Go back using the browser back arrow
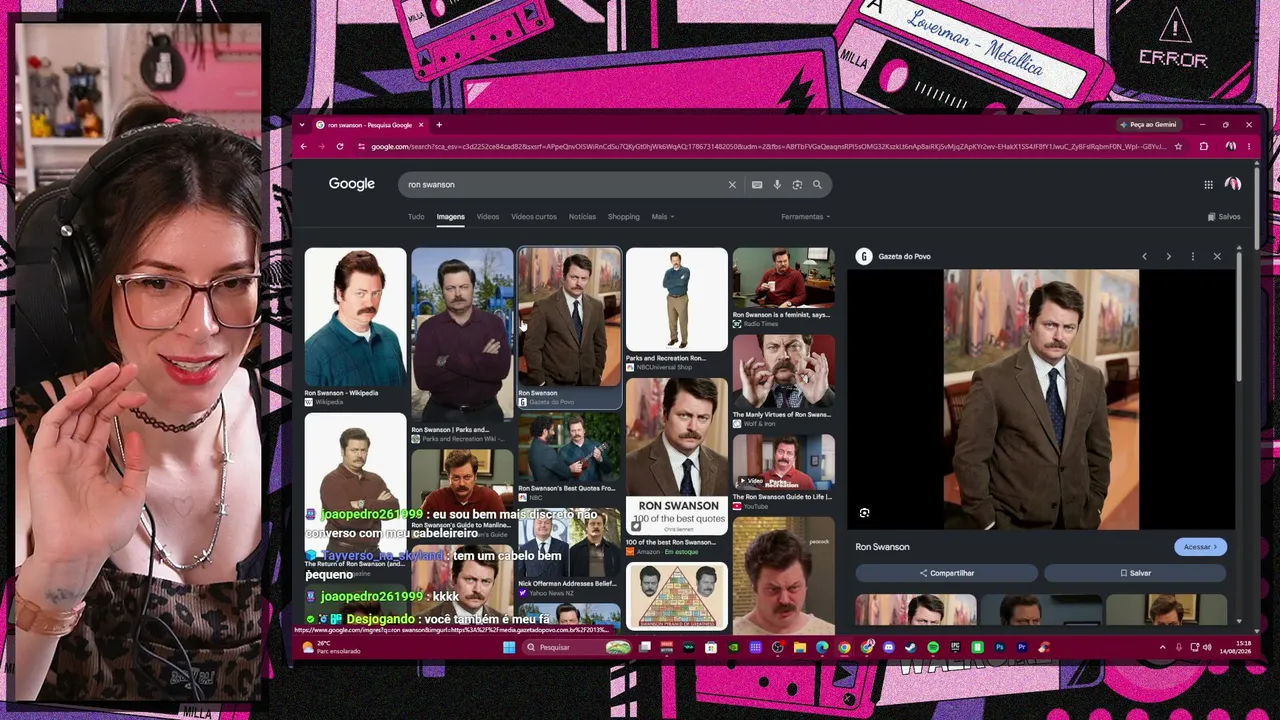Viewport: 1280px width, 720px height. [304, 146]
